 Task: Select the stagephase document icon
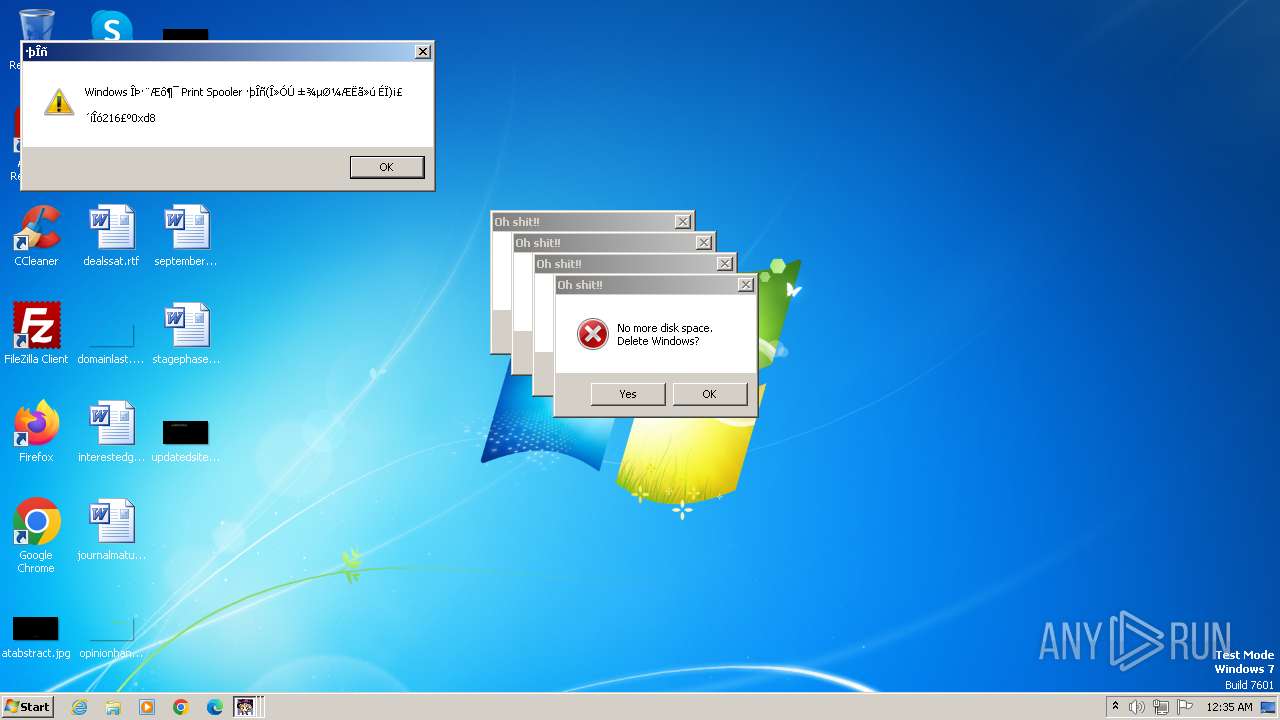(186, 334)
